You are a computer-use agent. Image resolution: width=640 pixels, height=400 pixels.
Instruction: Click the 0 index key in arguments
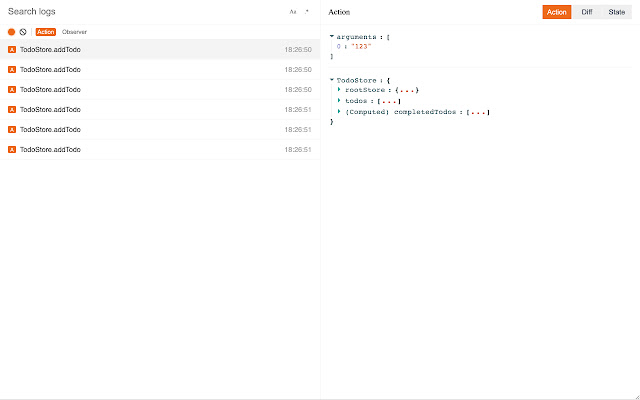click(338, 47)
